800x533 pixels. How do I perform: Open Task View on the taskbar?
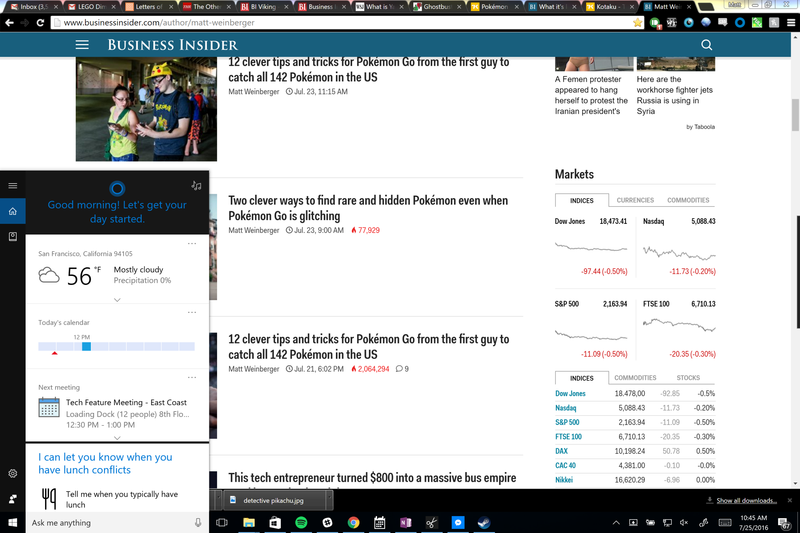tap(222, 522)
